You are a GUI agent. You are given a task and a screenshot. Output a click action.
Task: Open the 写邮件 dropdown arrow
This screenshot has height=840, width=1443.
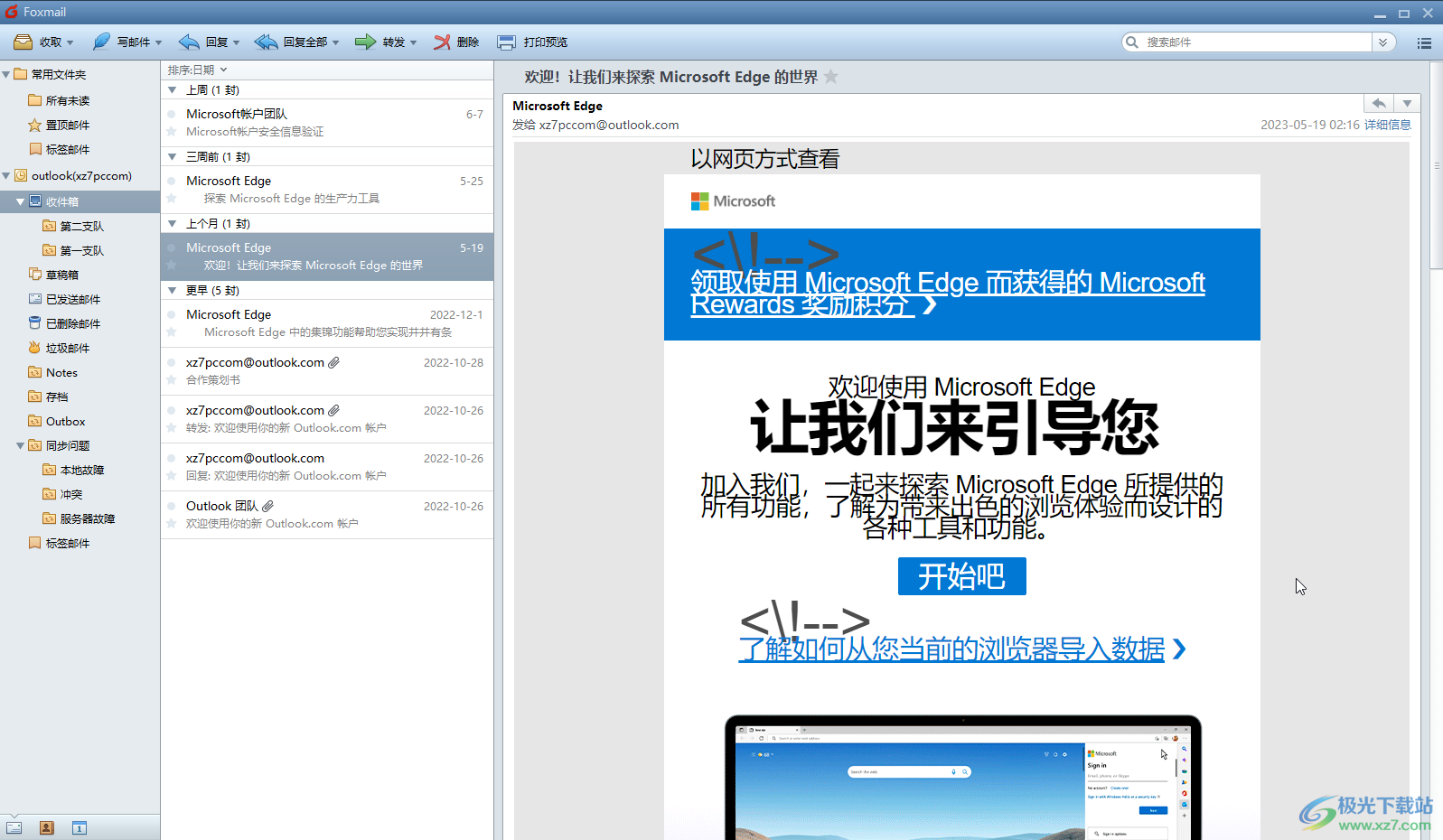158,42
